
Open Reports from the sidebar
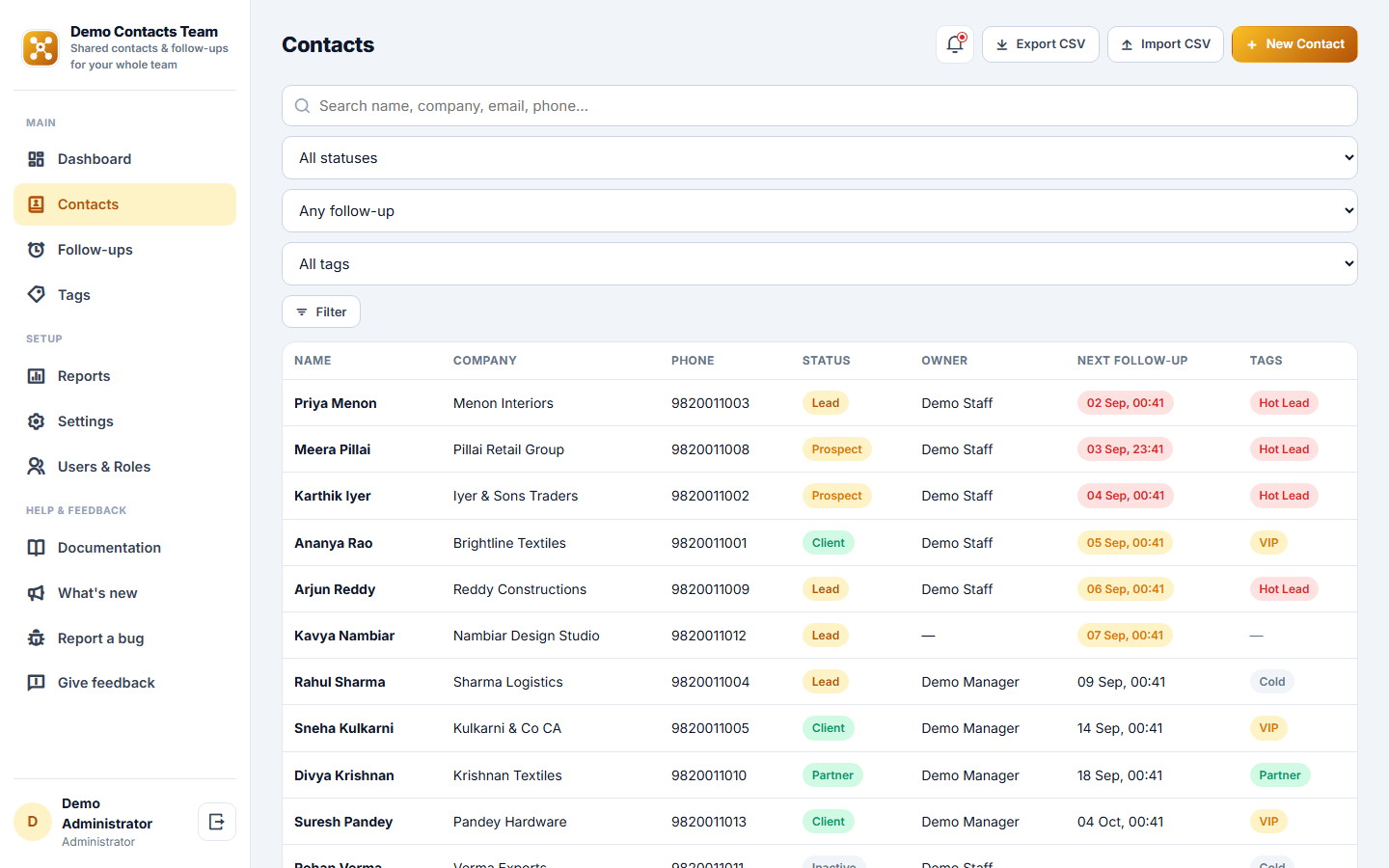click(x=124, y=376)
